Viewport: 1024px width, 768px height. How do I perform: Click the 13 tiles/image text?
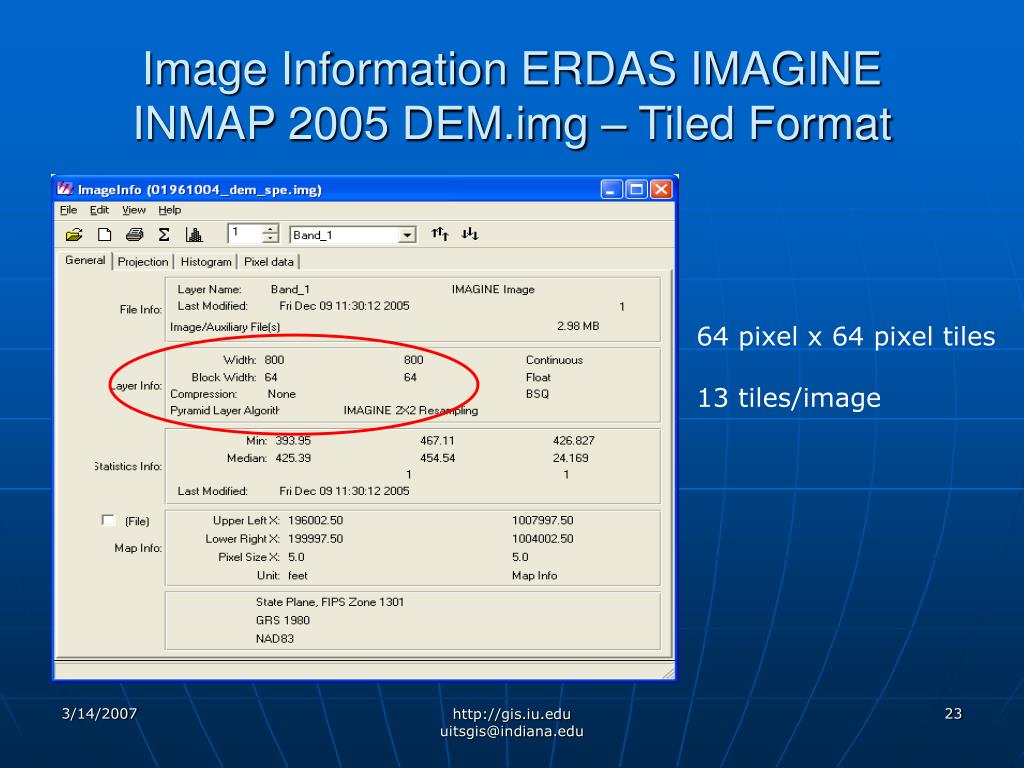[x=789, y=398]
